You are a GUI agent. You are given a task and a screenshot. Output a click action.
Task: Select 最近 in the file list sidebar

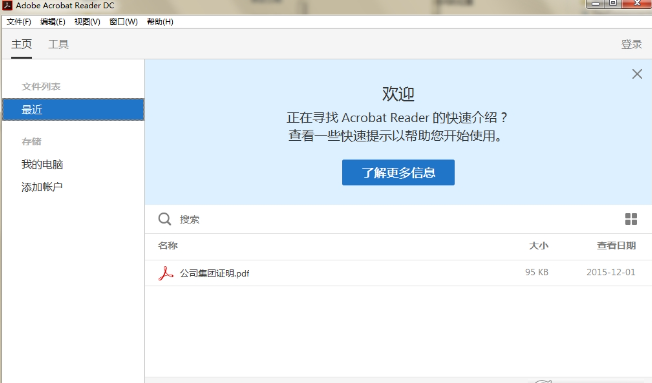(73, 109)
